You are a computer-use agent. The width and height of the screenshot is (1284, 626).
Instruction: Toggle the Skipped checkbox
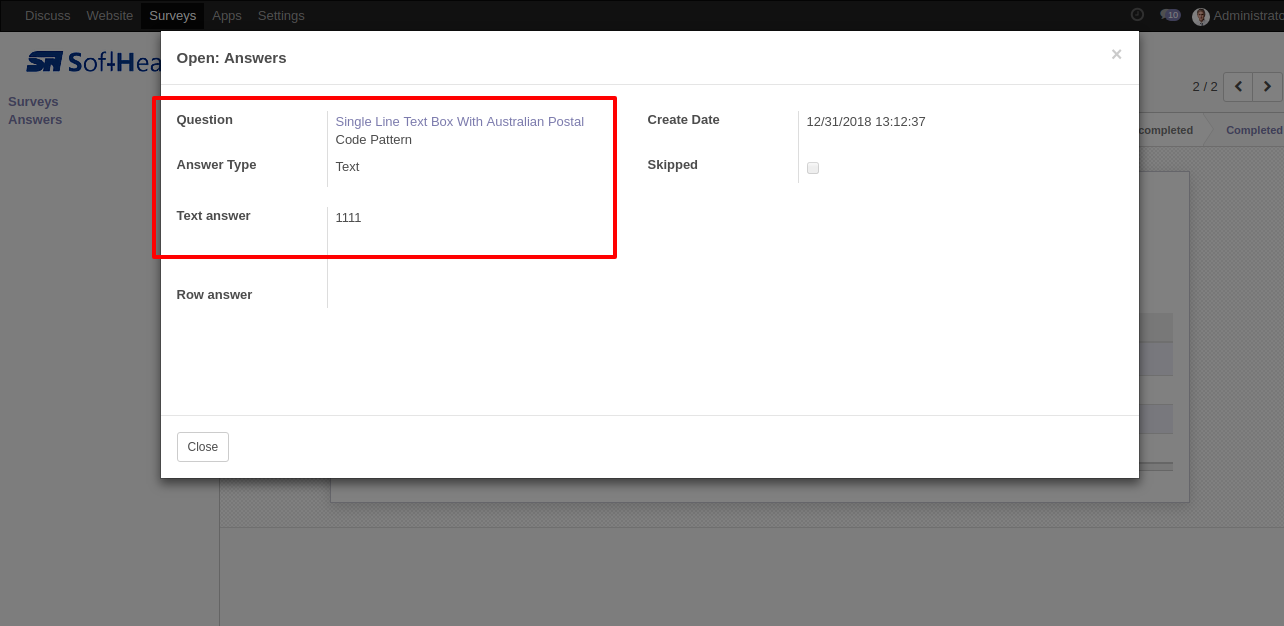tap(813, 168)
